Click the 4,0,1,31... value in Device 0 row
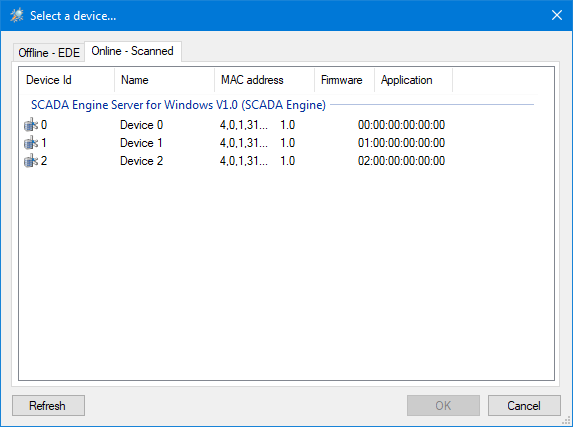 [244, 125]
